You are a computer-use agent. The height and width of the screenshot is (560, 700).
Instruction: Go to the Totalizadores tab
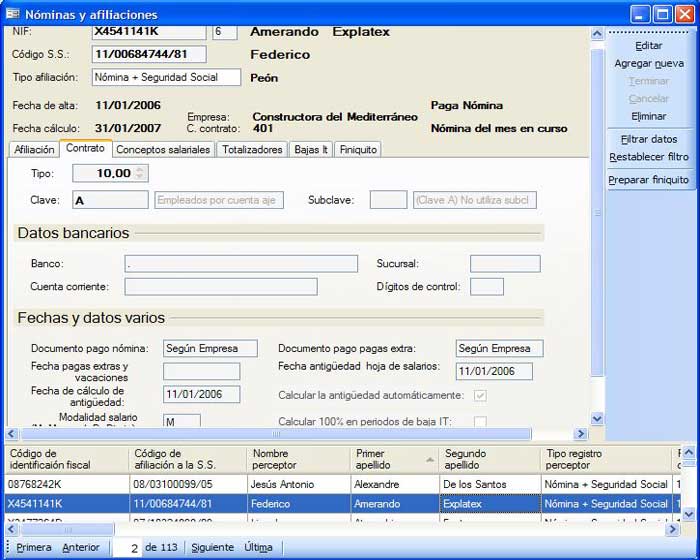(252, 150)
